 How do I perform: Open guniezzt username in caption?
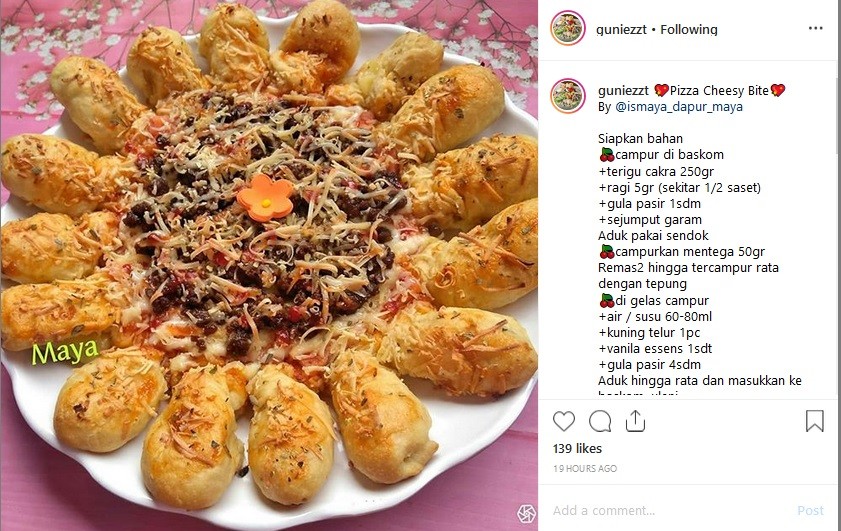click(623, 91)
